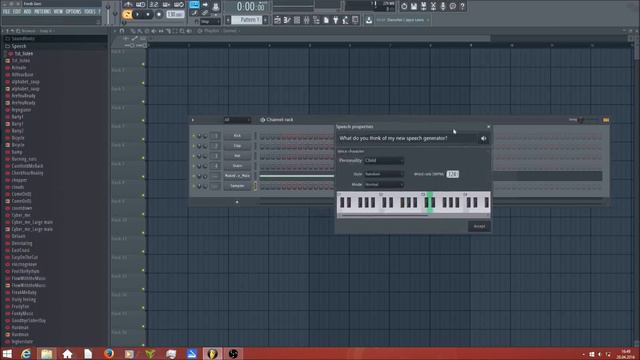This screenshot has width=640, height=360.
Task: Open the Mode dropdown in Speech properties
Action: (x=384, y=184)
